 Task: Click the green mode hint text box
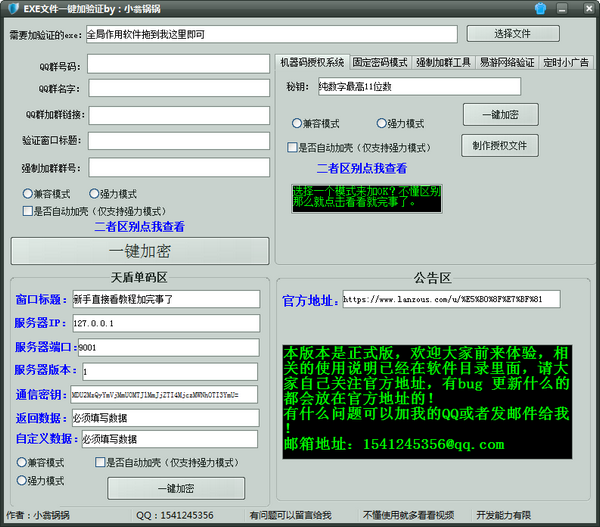(x=367, y=199)
